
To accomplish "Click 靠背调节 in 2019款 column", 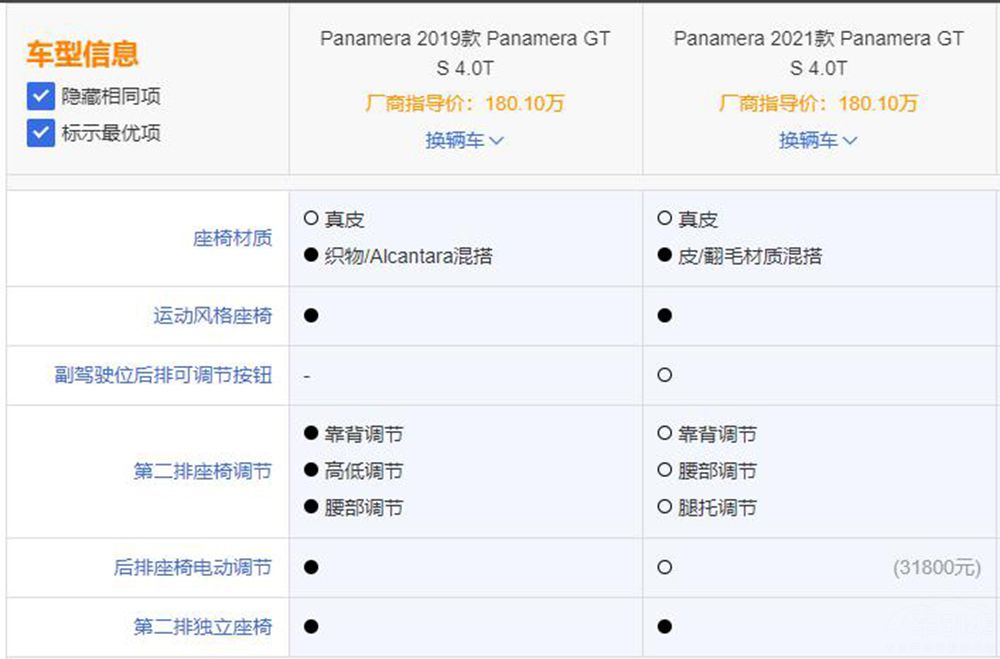I will tap(364, 434).
